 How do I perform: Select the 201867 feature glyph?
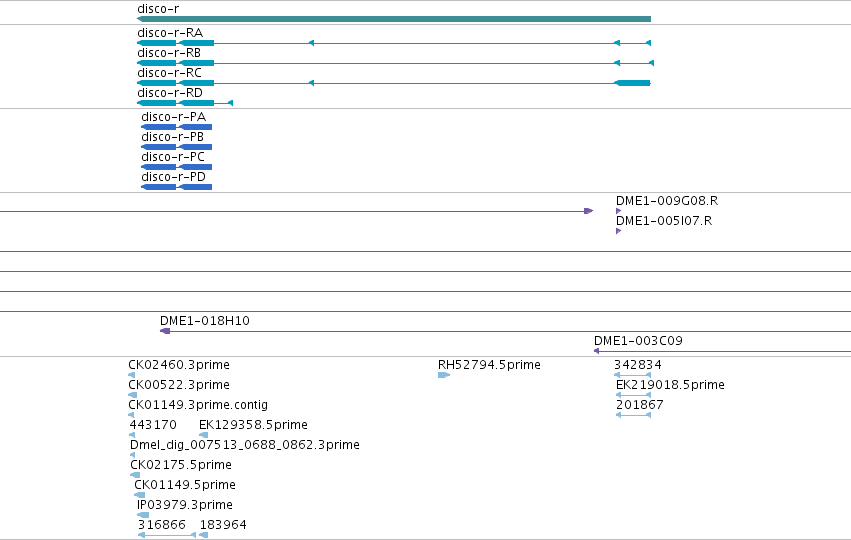[x=633, y=415]
